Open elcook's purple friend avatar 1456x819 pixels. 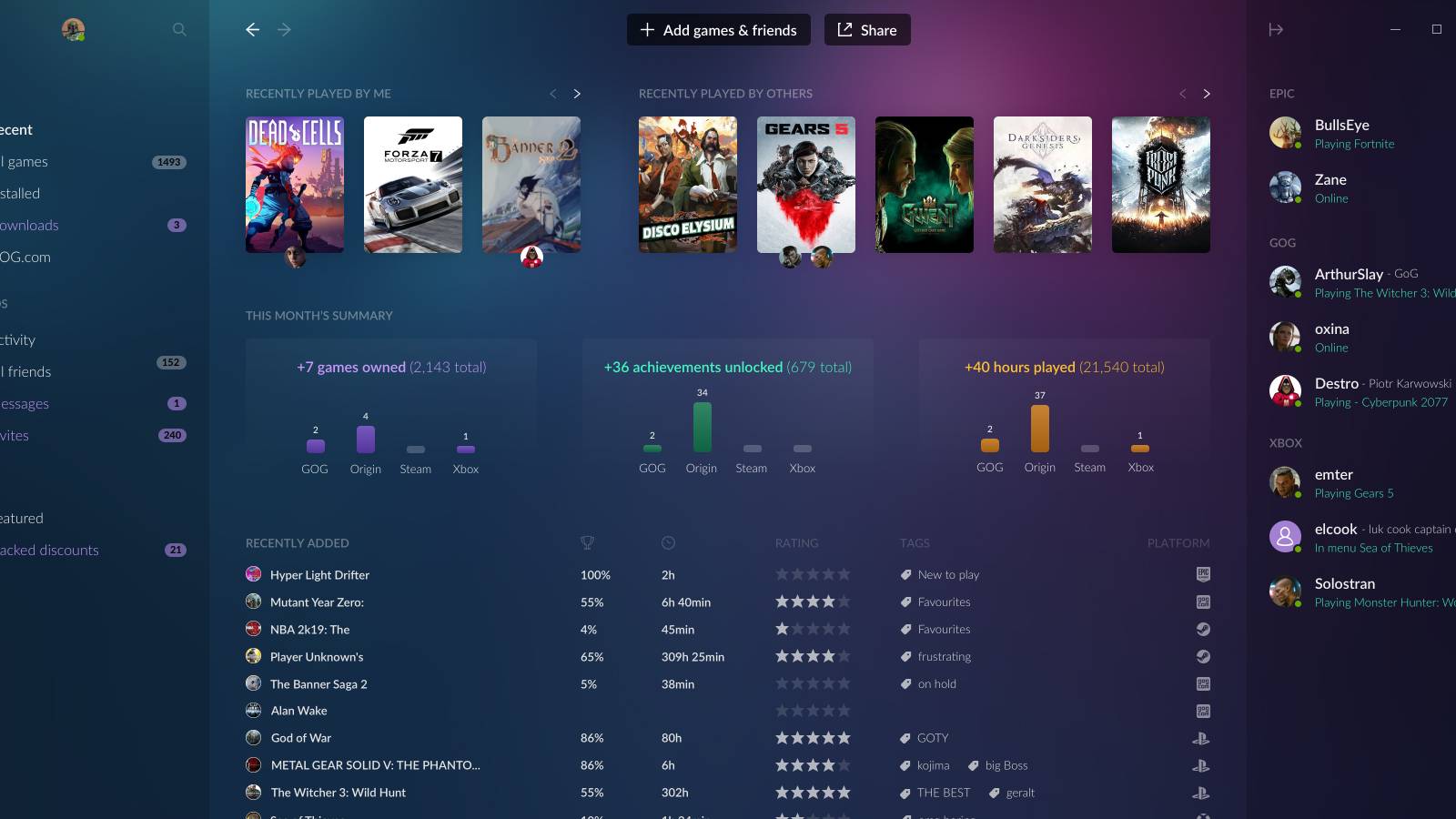(1285, 537)
